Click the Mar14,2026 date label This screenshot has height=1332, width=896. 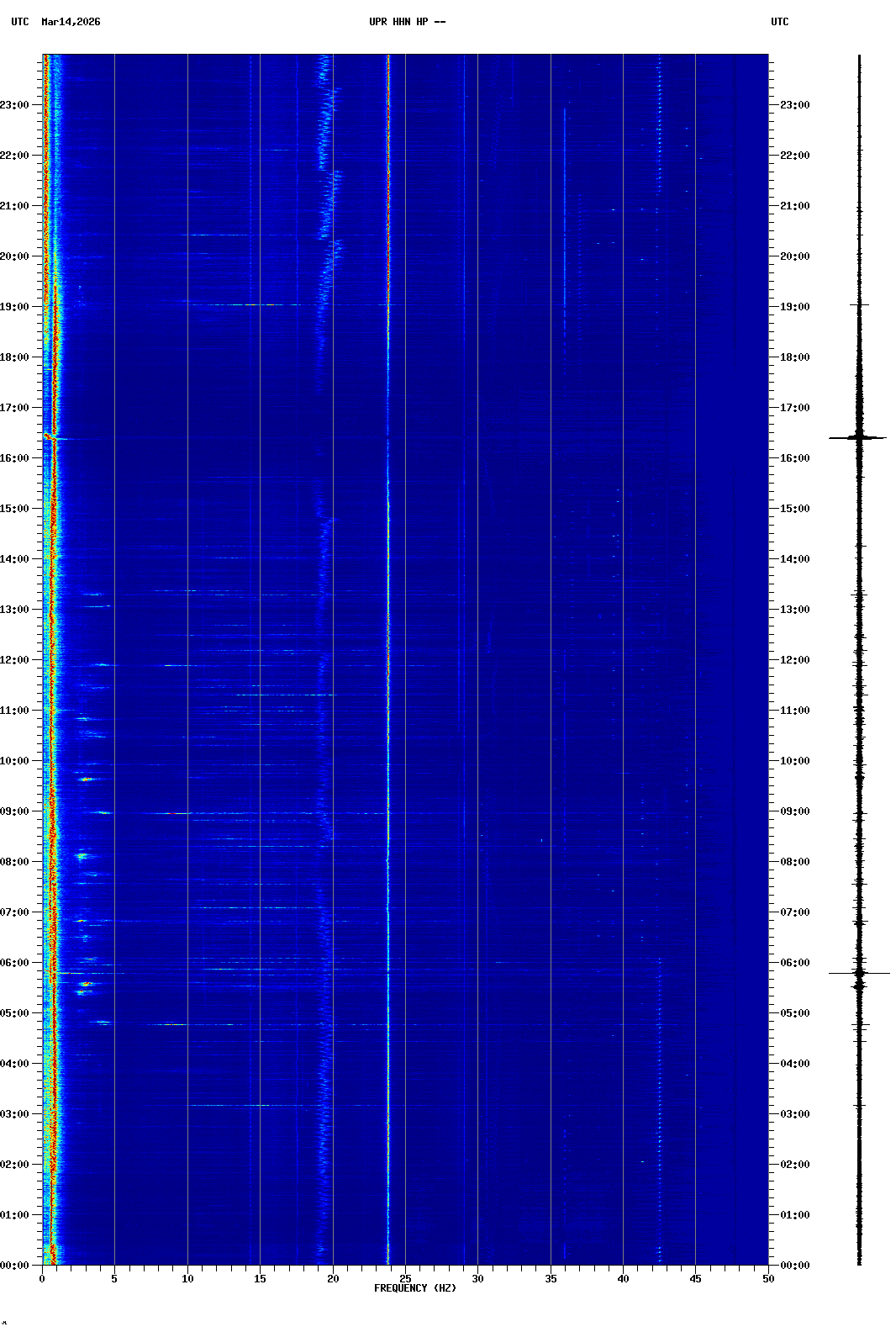tap(71, 22)
